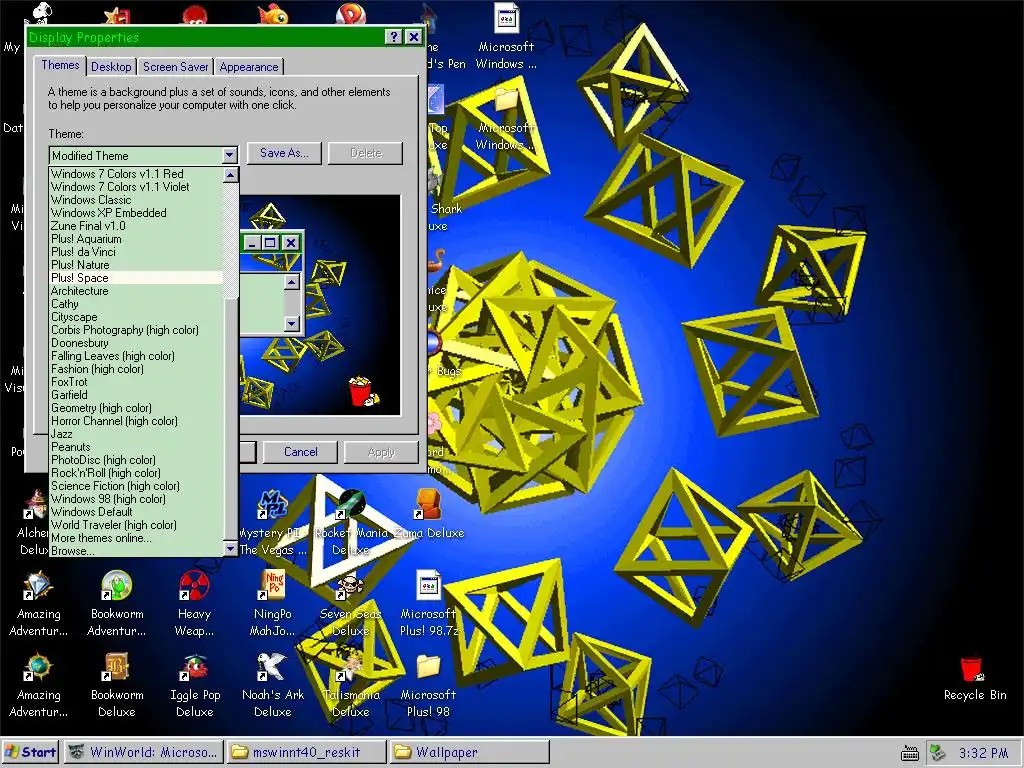The image size is (1024, 768).
Task: Click the theme list scroll up arrow
Action: pyautogui.click(x=231, y=175)
